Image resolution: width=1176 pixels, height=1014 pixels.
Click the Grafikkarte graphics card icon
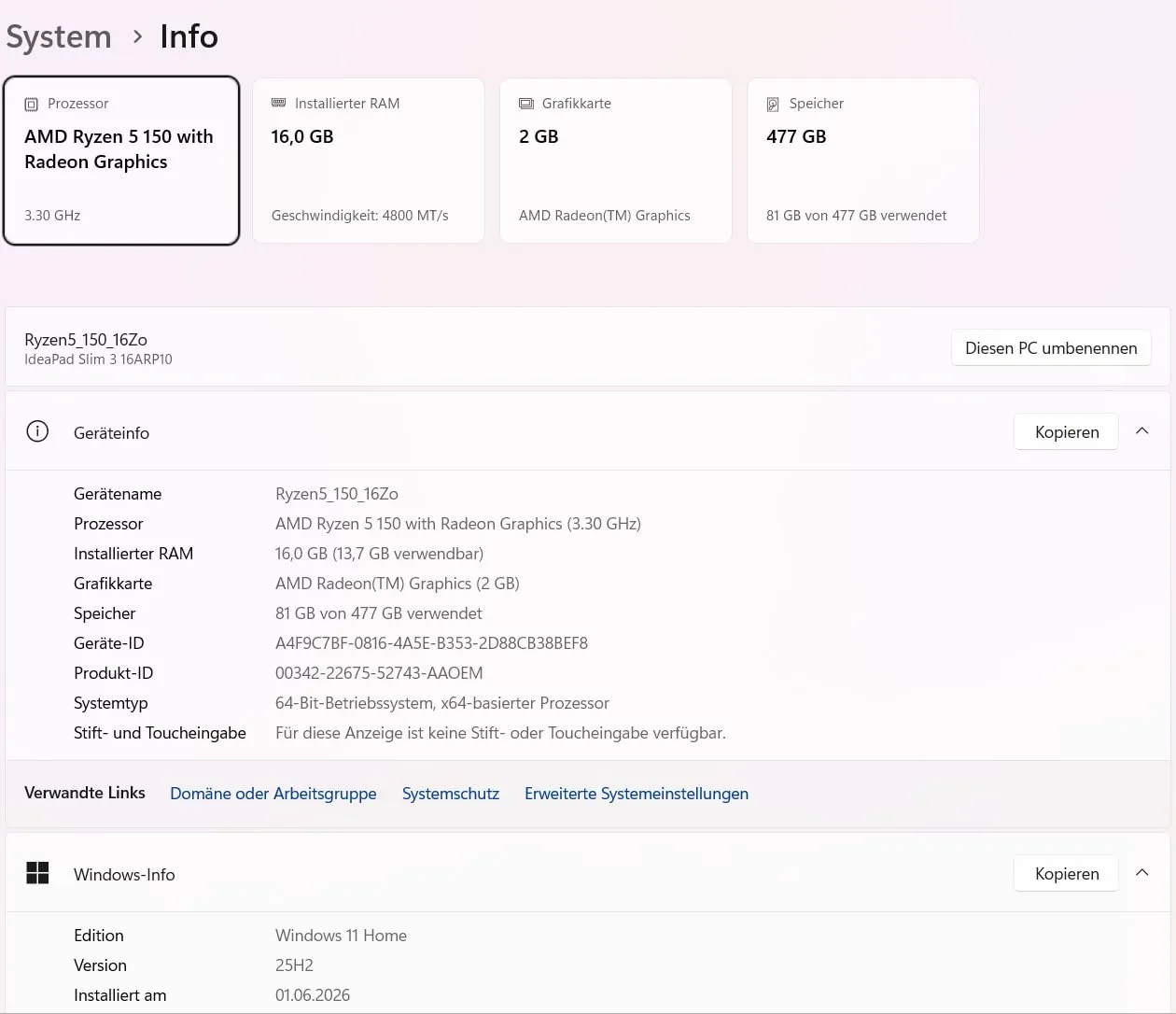point(526,104)
